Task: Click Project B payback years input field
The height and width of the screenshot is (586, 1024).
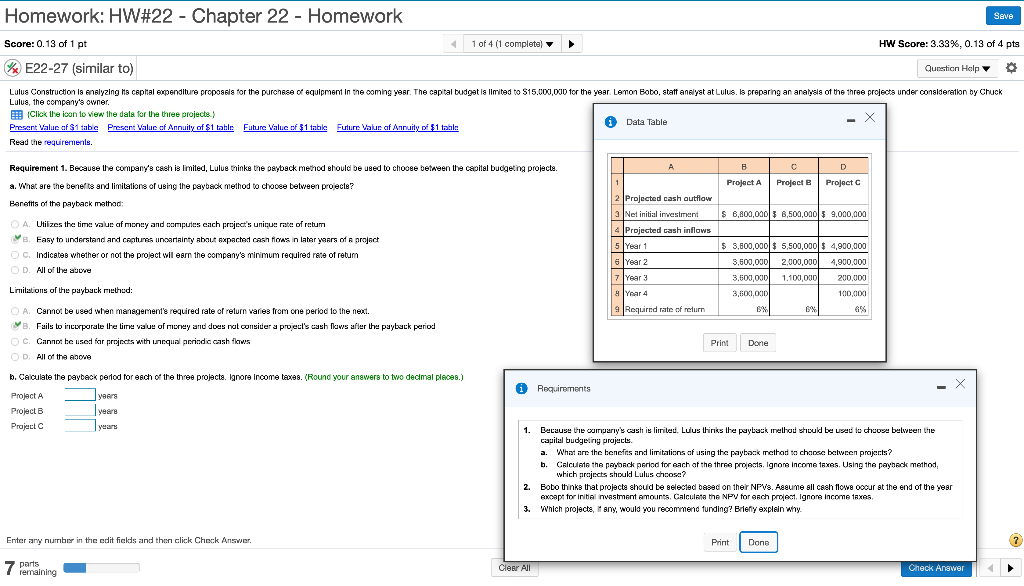Action: (x=80, y=410)
